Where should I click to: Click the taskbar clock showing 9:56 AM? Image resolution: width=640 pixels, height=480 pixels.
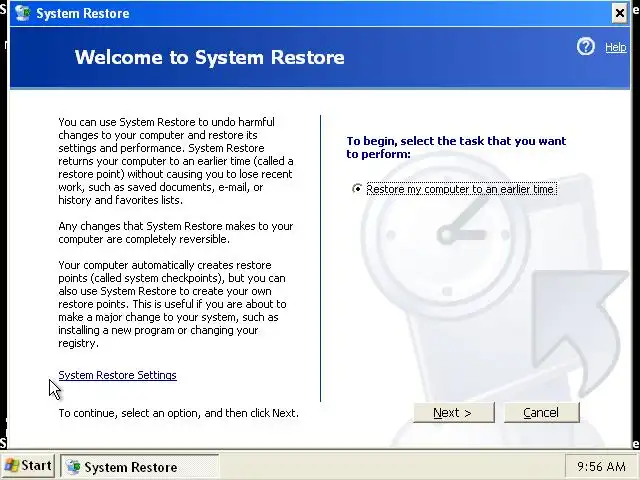(601, 467)
